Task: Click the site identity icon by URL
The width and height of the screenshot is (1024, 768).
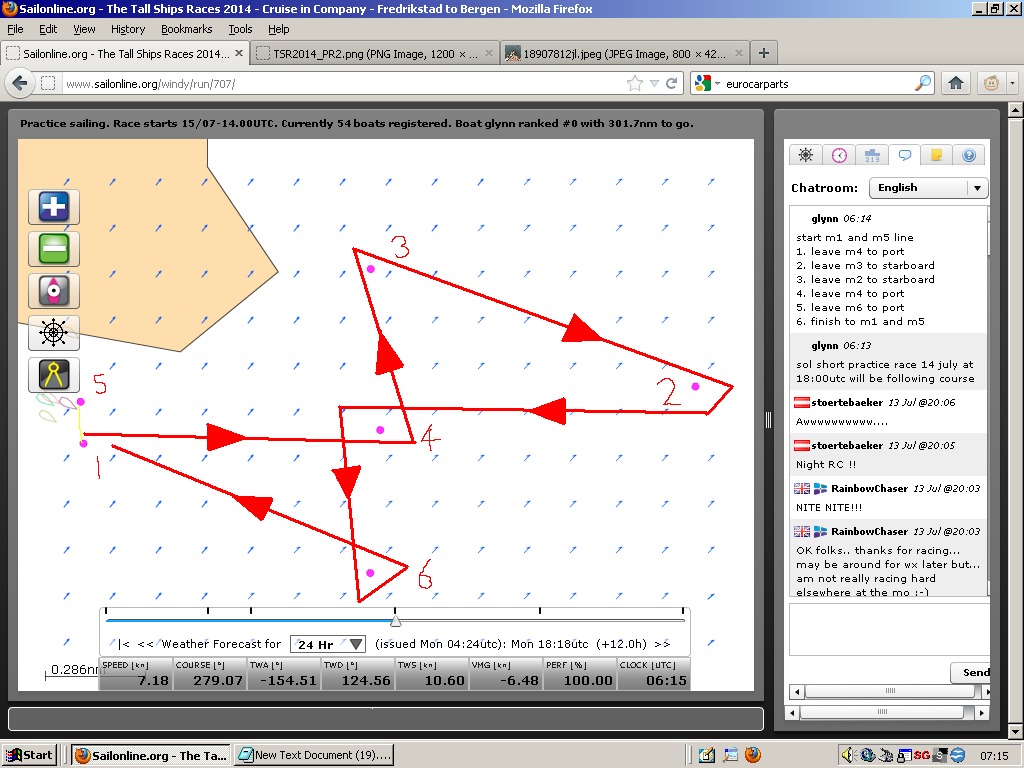Action: 48,84
